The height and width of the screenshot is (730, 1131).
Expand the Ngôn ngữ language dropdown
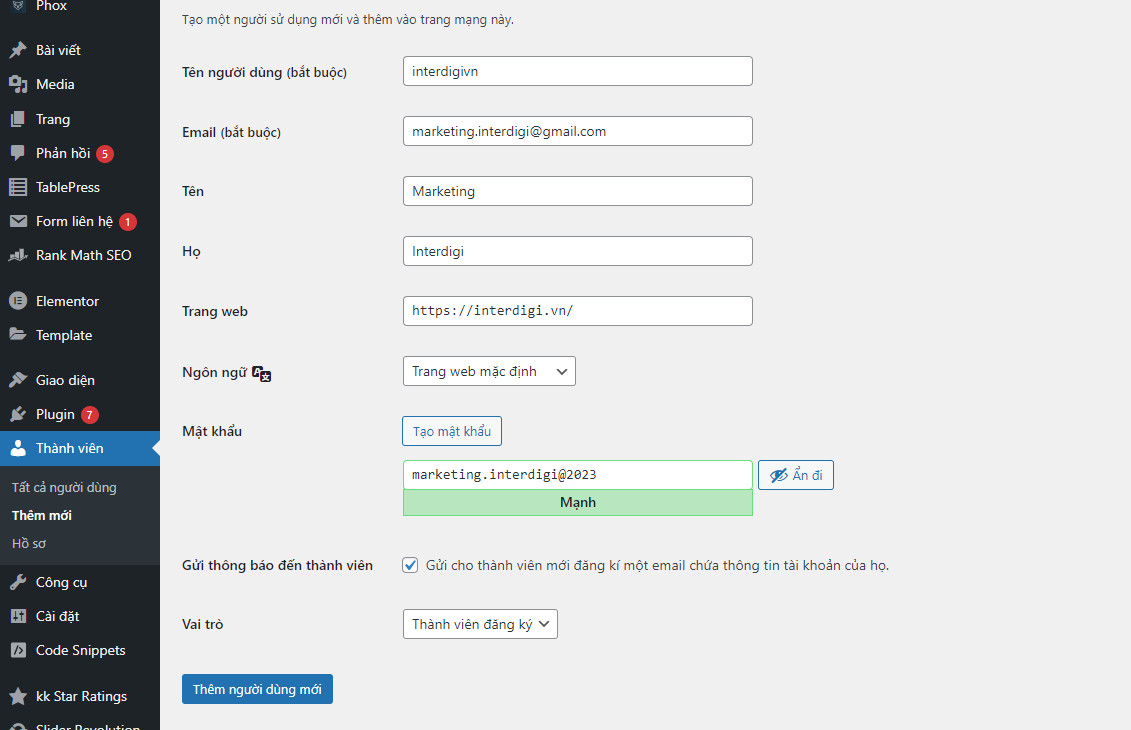[489, 371]
